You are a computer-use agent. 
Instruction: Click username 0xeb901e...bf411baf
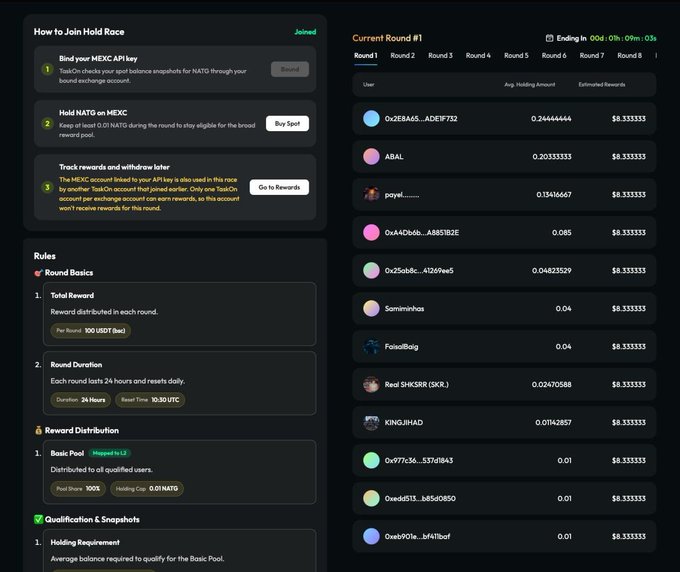417,536
